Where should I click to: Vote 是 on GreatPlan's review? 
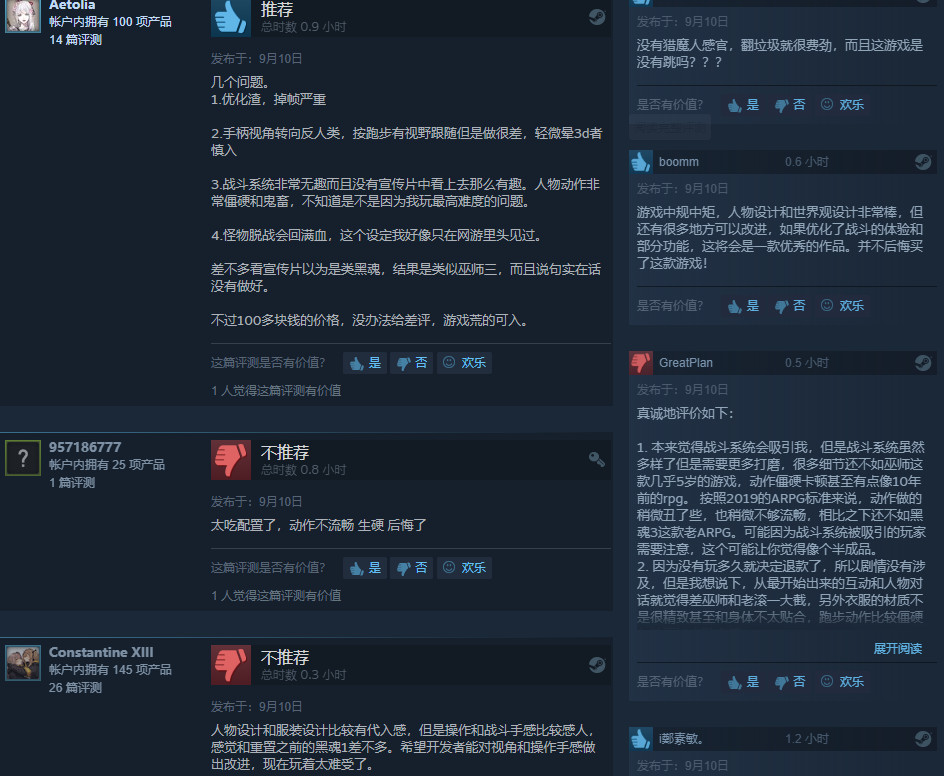[744, 682]
